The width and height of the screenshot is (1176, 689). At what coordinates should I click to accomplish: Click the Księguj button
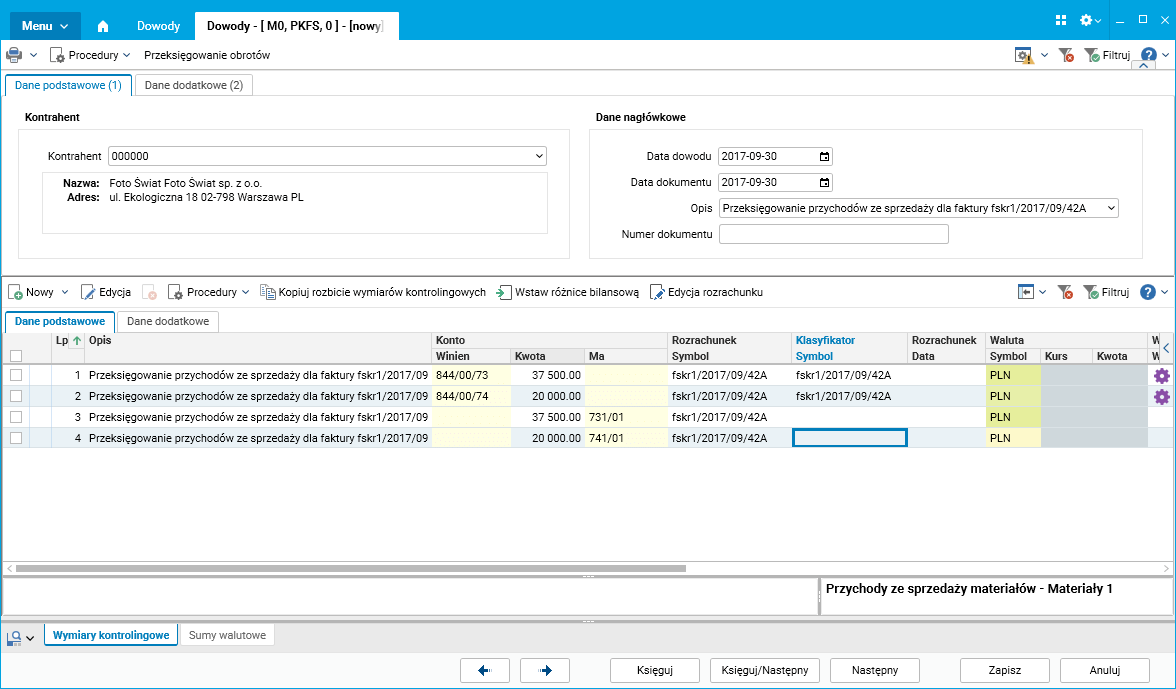654,670
